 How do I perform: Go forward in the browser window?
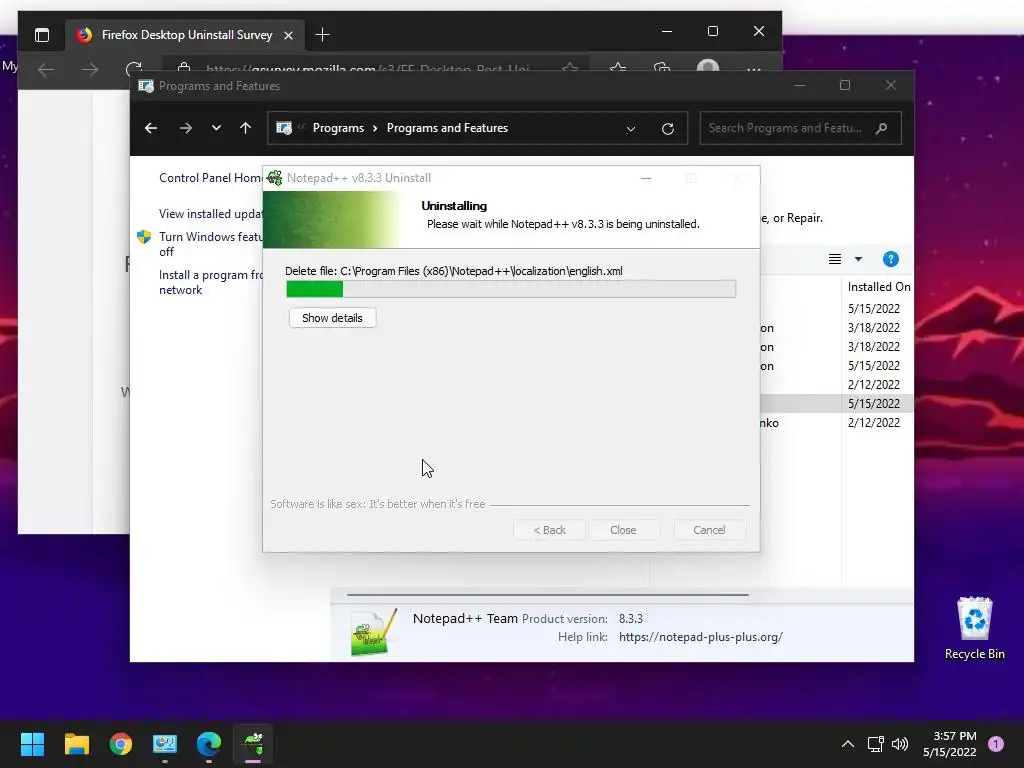[89, 69]
